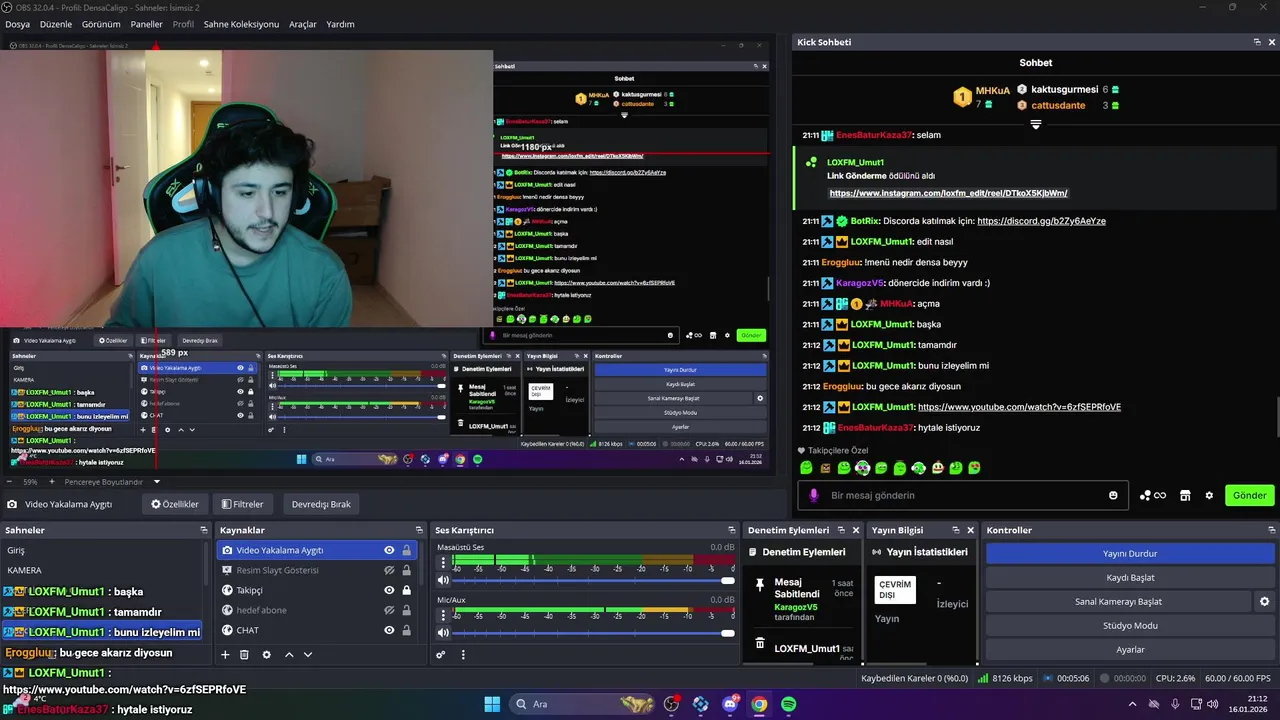Unlock the Takipçi source
1280x720 pixels.
(x=406, y=590)
